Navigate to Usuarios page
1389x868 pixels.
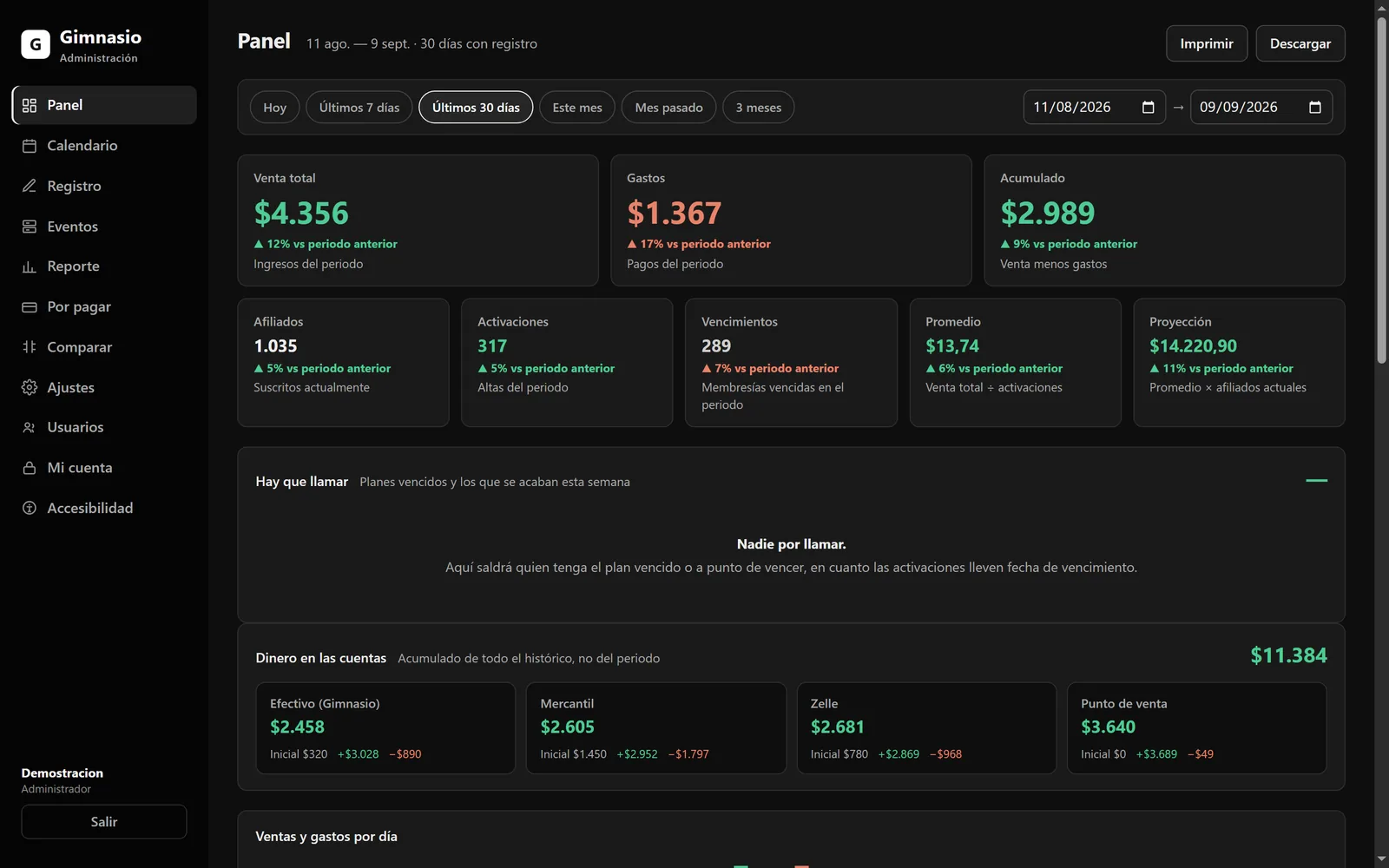(104, 428)
